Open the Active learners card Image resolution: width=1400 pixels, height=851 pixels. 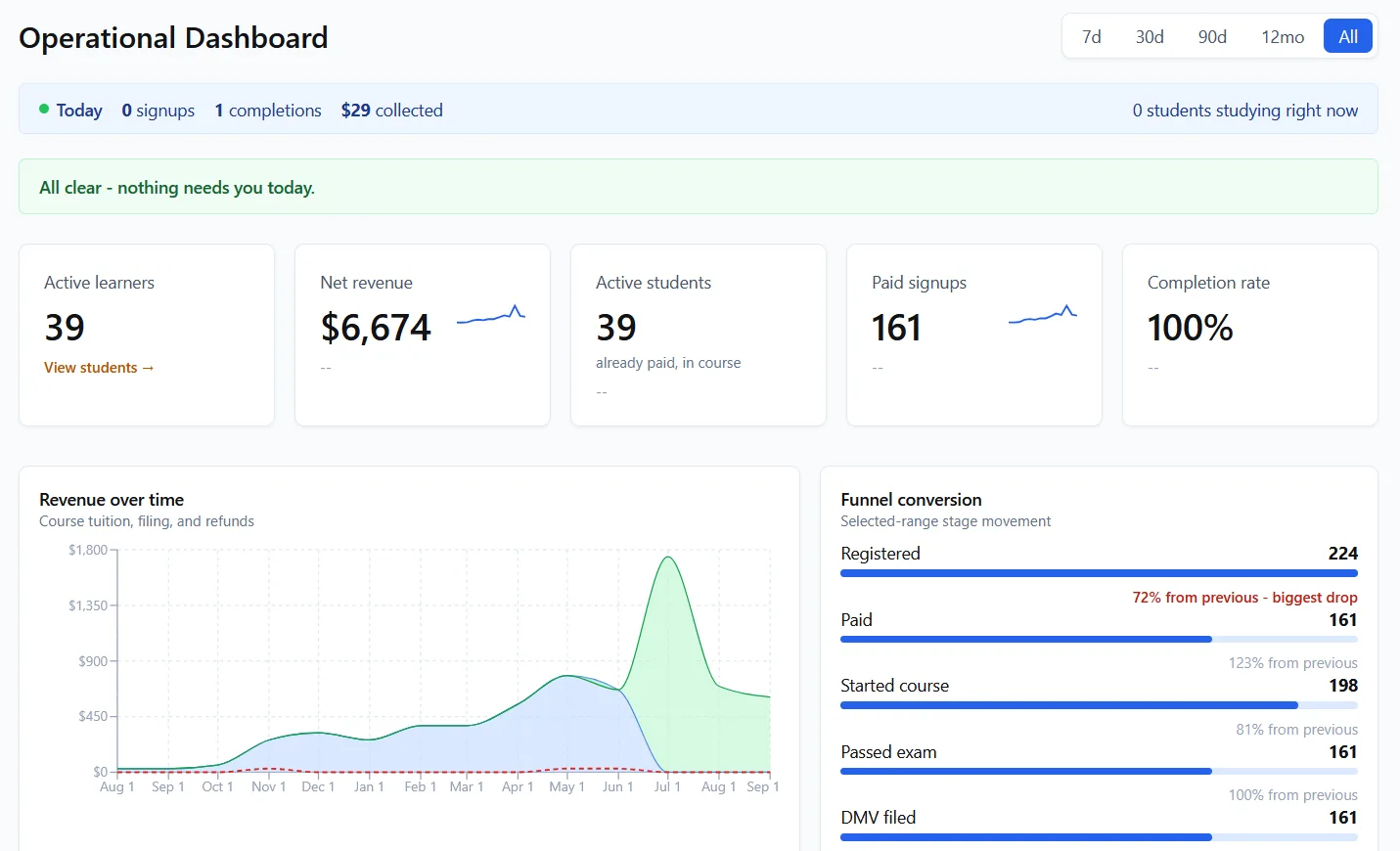point(147,335)
